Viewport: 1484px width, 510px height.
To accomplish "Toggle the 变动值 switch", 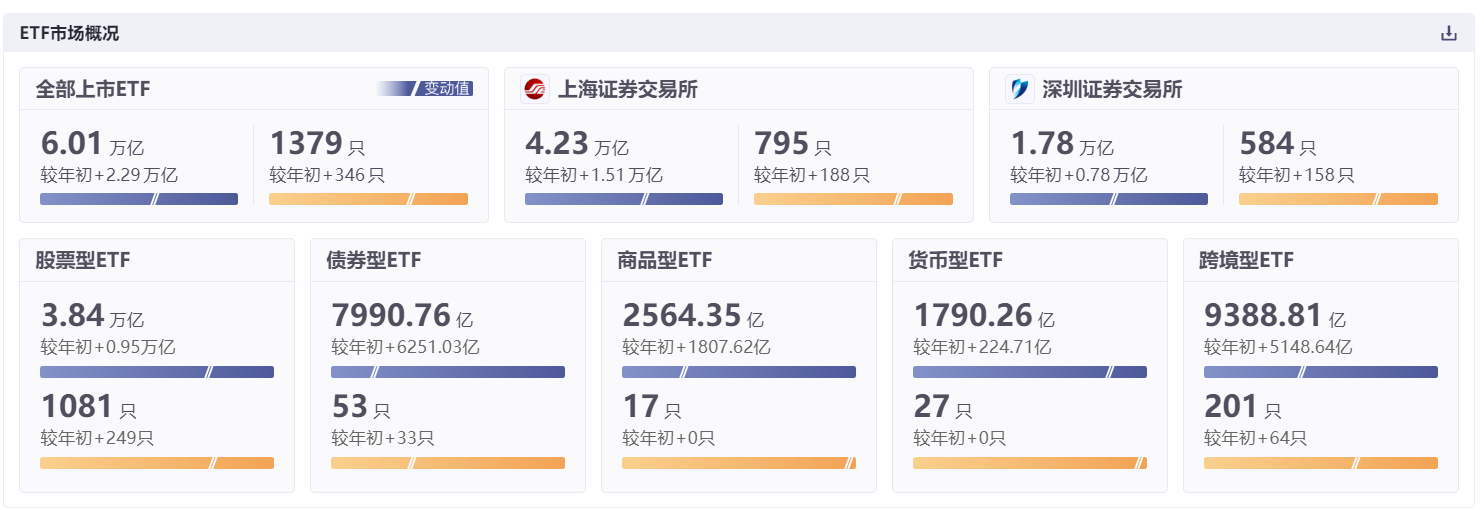I will pos(425,88).
